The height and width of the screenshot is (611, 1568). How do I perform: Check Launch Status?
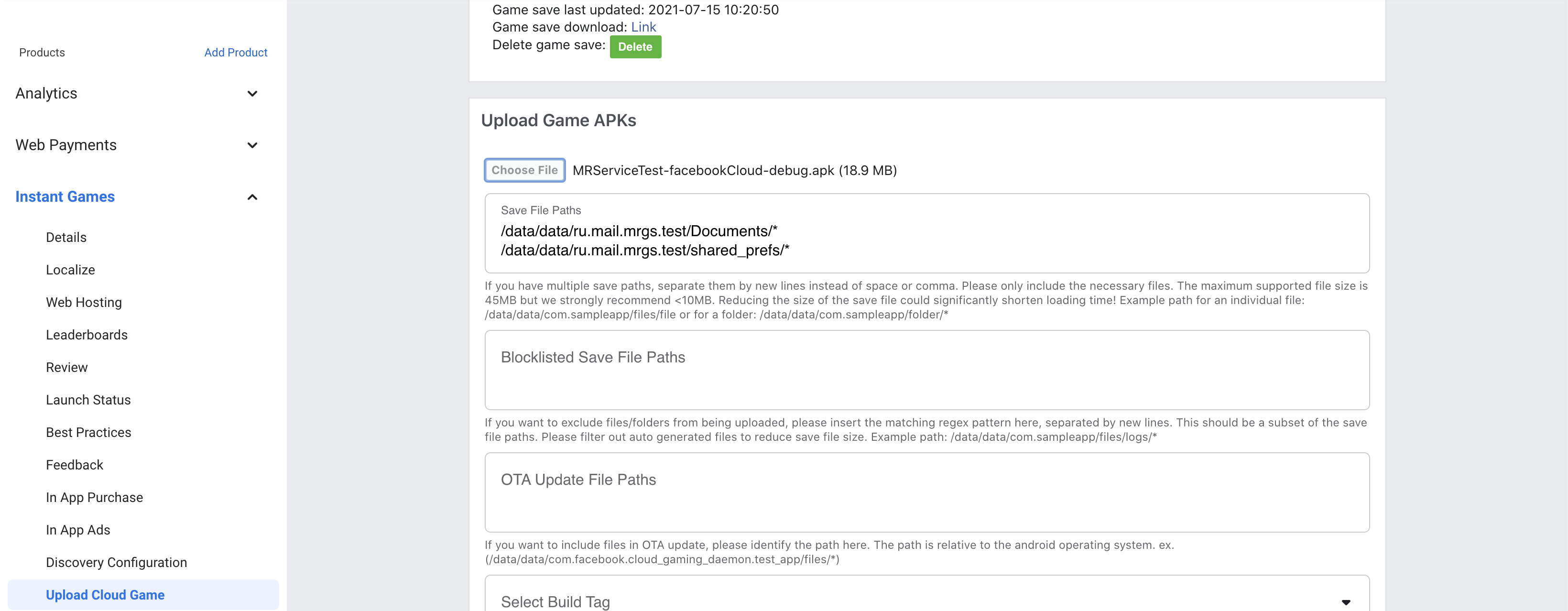(88, 400)
